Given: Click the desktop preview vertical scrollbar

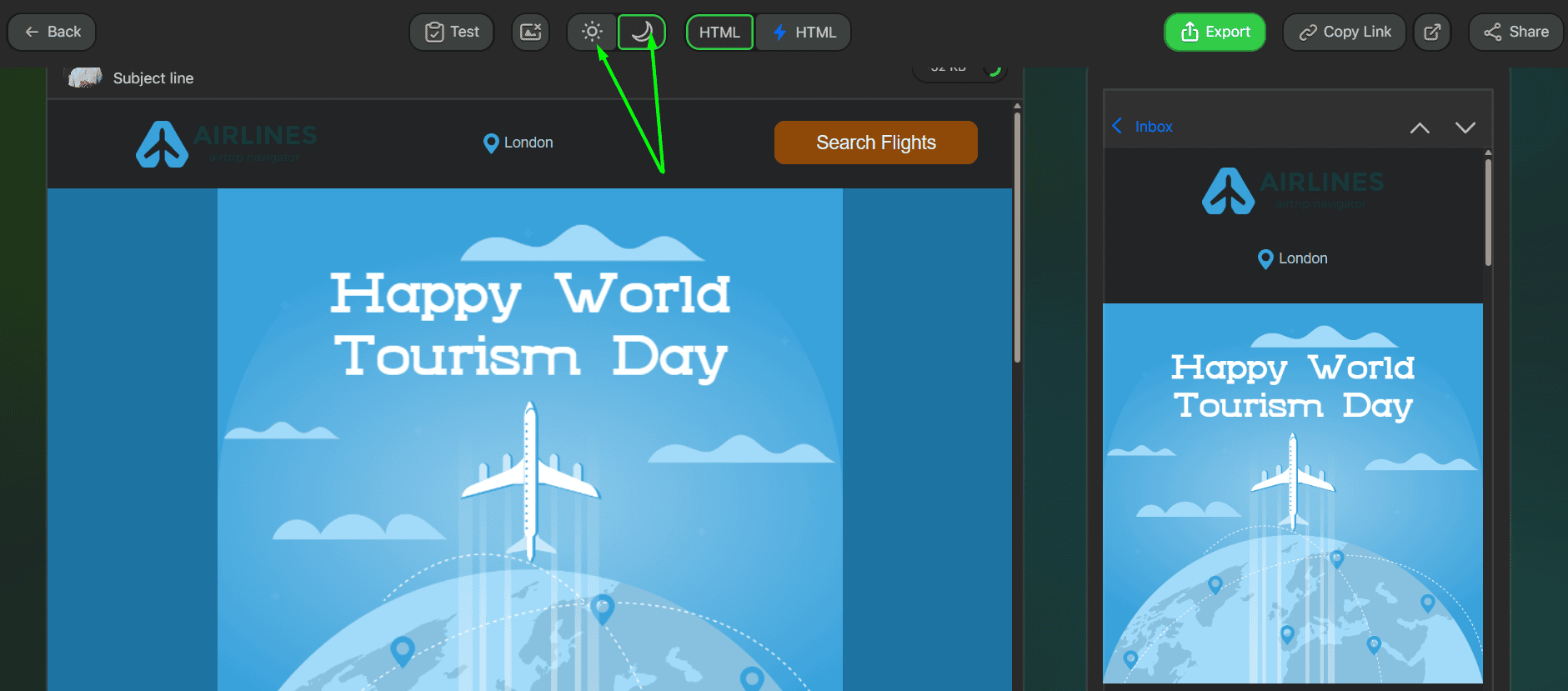Looking at the screenshot, I should 1017,238.
